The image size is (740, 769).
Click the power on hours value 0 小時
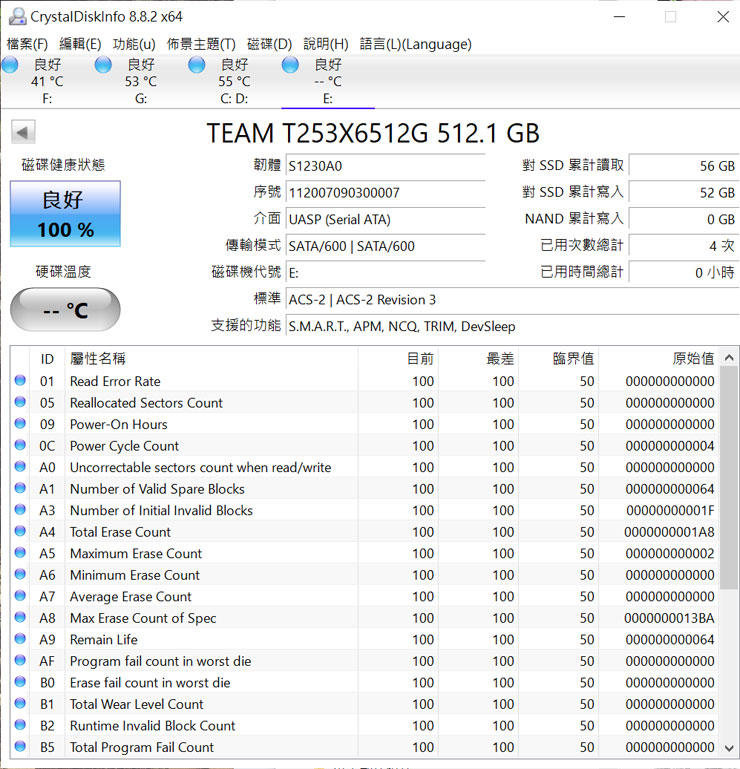[x=684, y=273]
